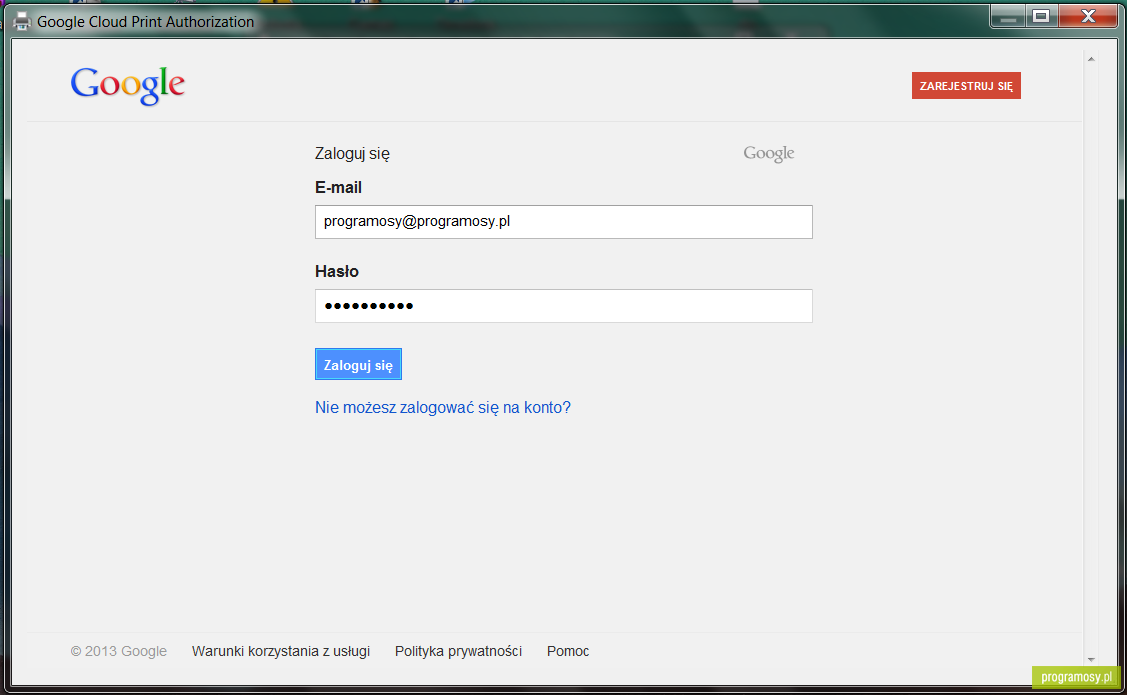Image resolution: width=1127 pixels, height=695 pixels.
Task: Click the '© 2013 Google' footer text
Action: click(x=119, y=651)
